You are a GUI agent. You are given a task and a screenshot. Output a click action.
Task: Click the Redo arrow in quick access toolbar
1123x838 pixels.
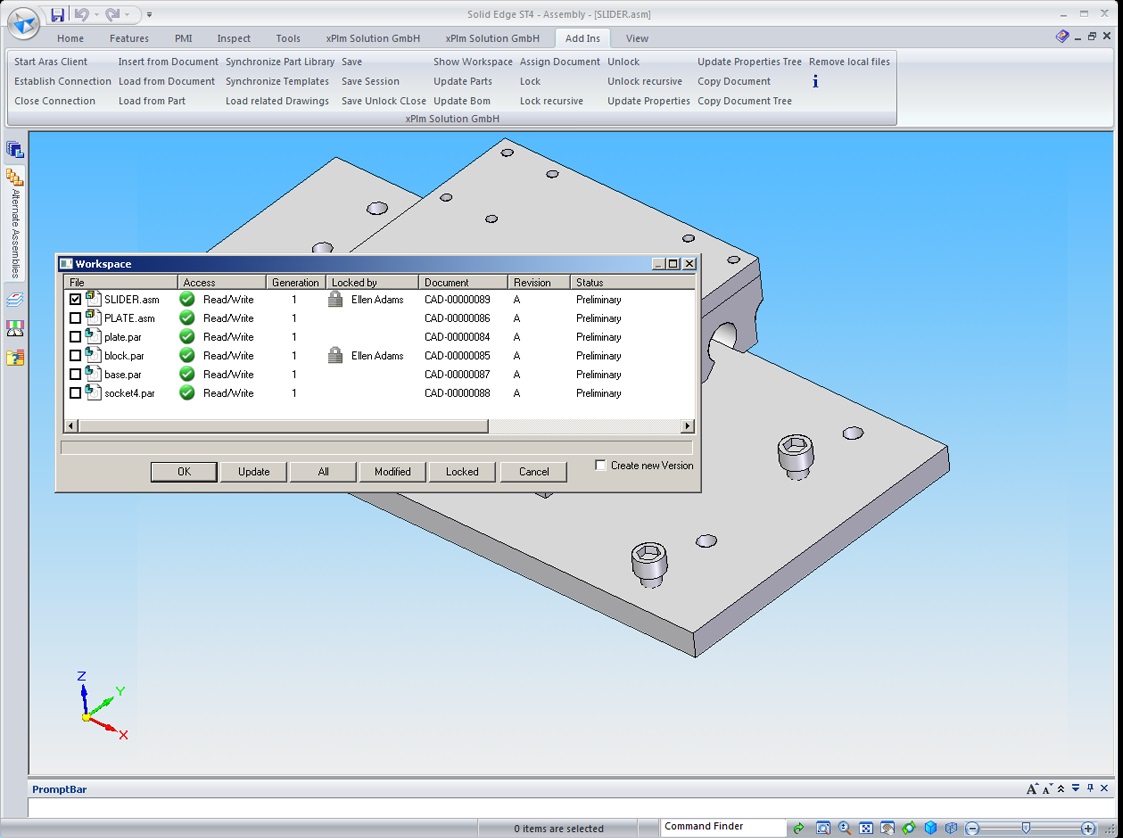click(x=112, y=14)
